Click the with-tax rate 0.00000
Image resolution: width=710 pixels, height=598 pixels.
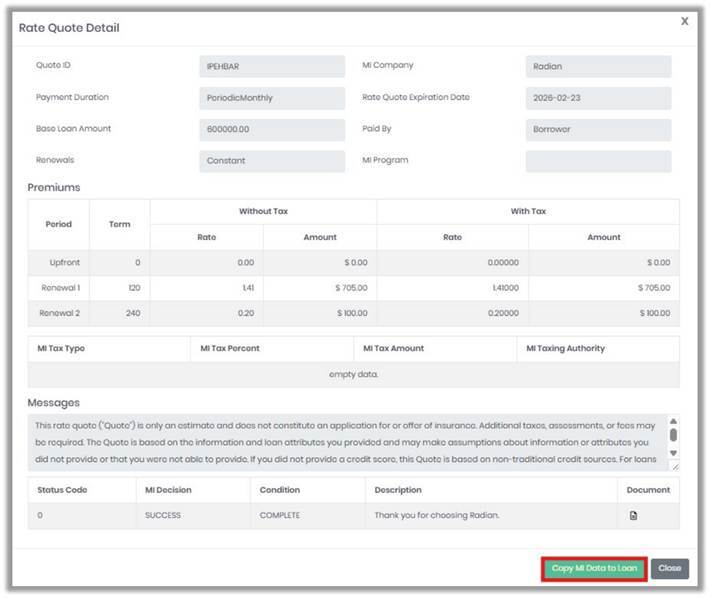click(503, 263)
